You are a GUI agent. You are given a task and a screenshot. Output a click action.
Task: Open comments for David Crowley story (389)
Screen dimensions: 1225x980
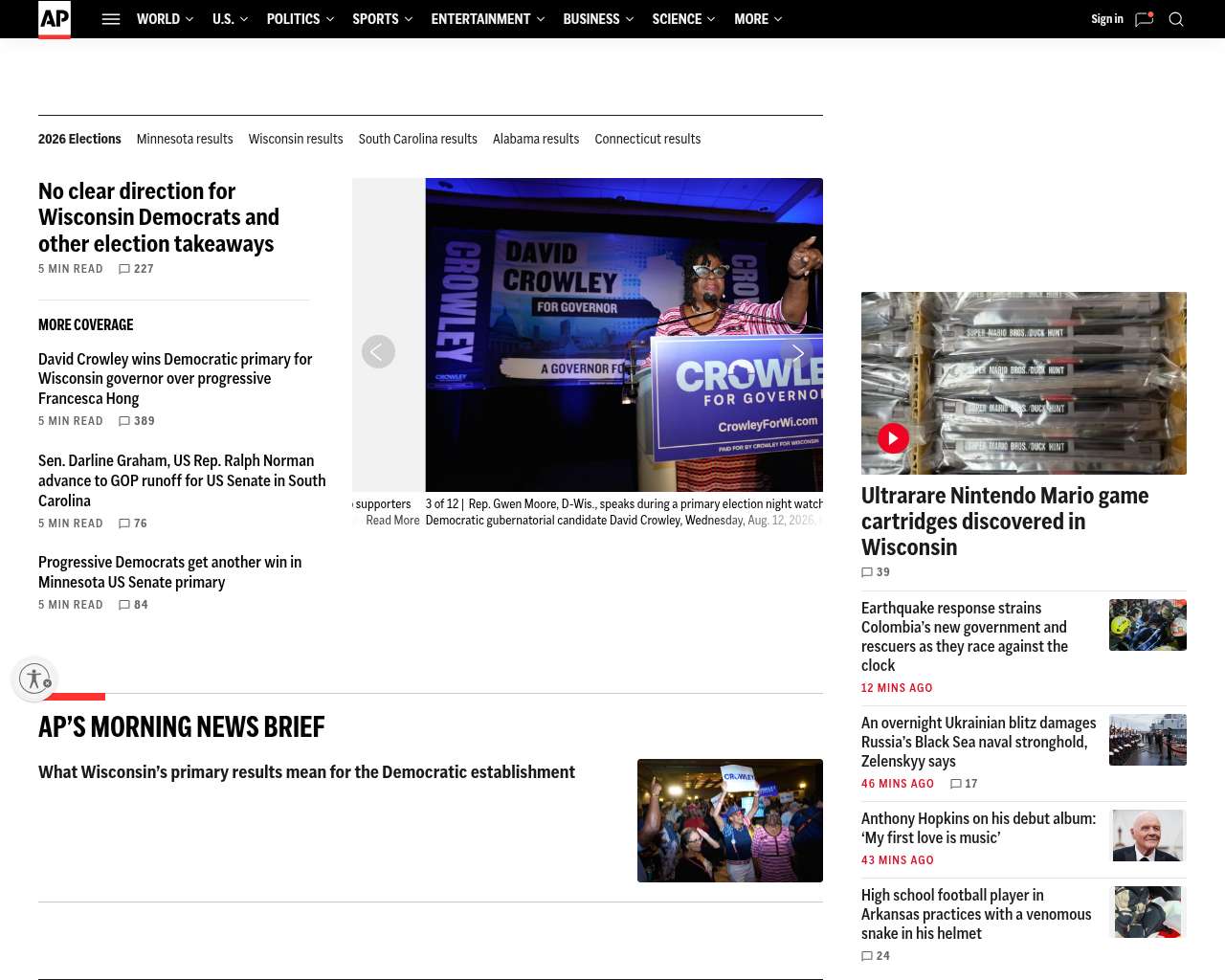point(137,421)
